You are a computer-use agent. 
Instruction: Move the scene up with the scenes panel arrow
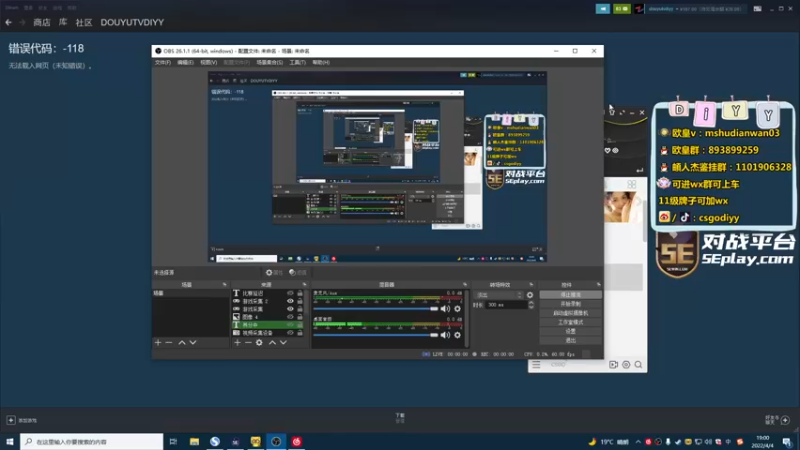[182, 342]
